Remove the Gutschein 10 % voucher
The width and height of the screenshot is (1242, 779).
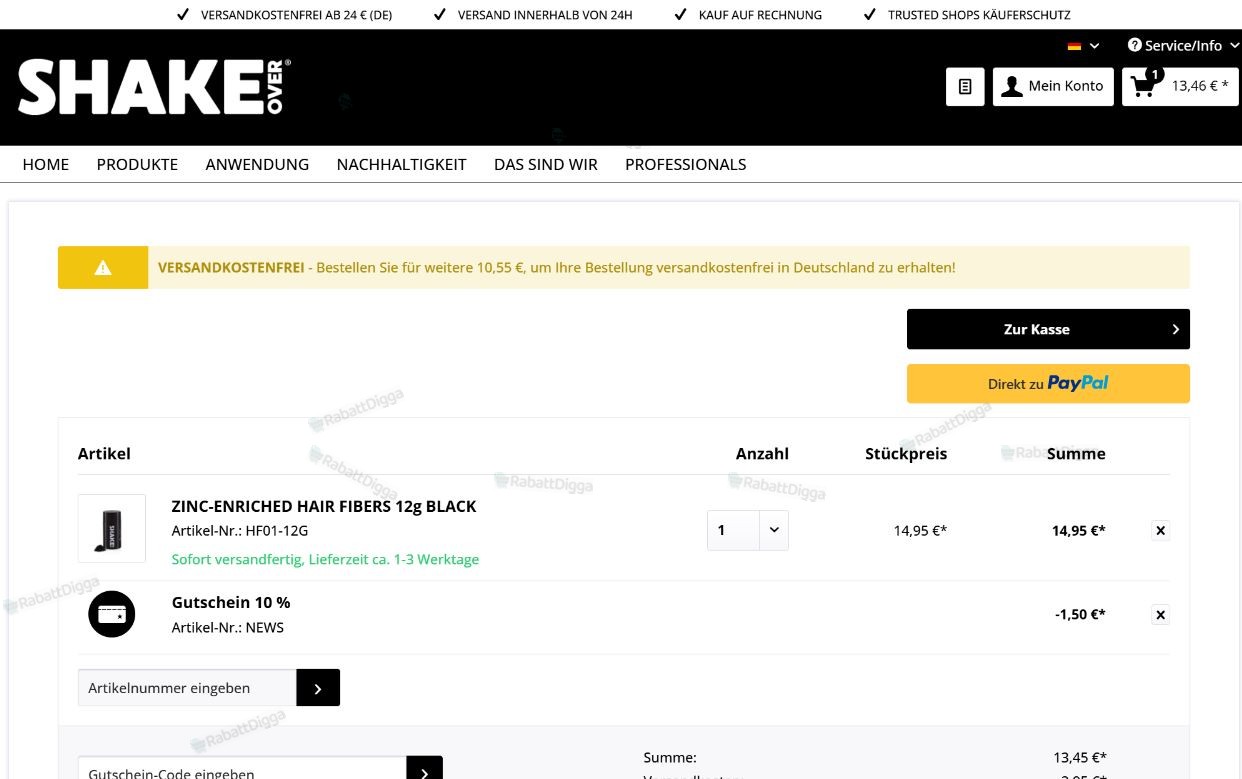(1160, 615)
